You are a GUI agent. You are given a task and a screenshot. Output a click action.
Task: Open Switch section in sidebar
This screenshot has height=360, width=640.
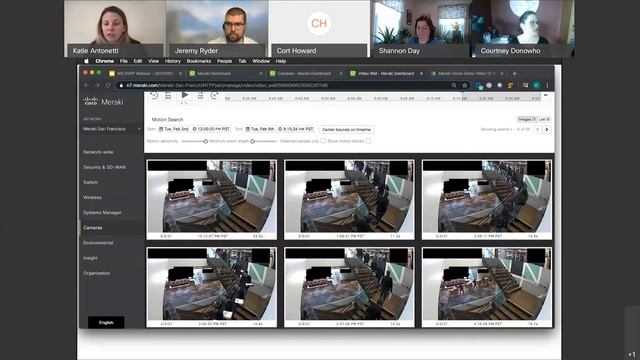coord(90,182)
